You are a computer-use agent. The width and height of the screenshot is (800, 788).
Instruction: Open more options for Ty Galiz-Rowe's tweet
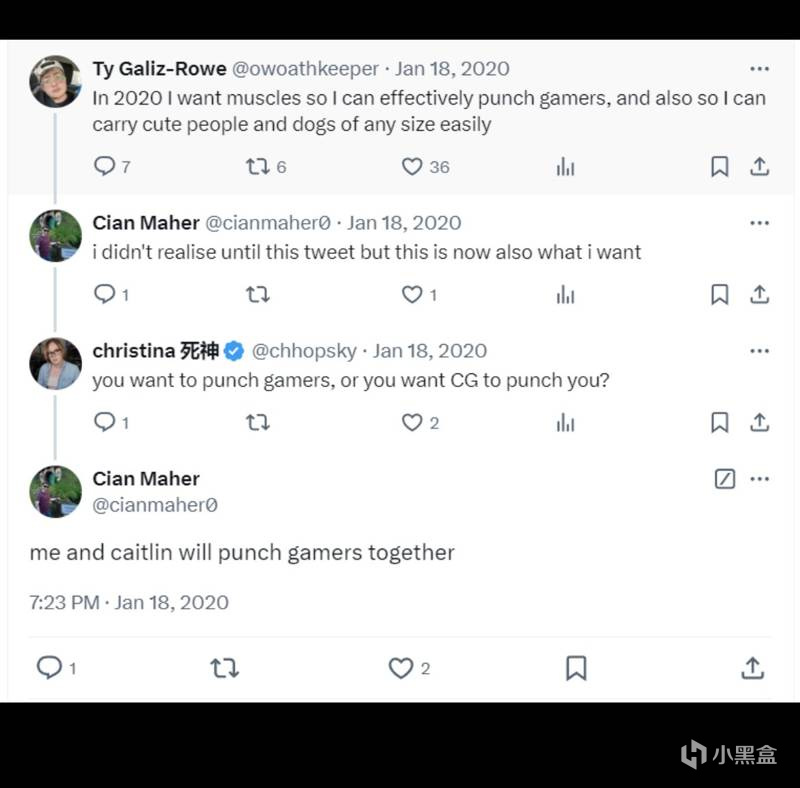(759, 69)
